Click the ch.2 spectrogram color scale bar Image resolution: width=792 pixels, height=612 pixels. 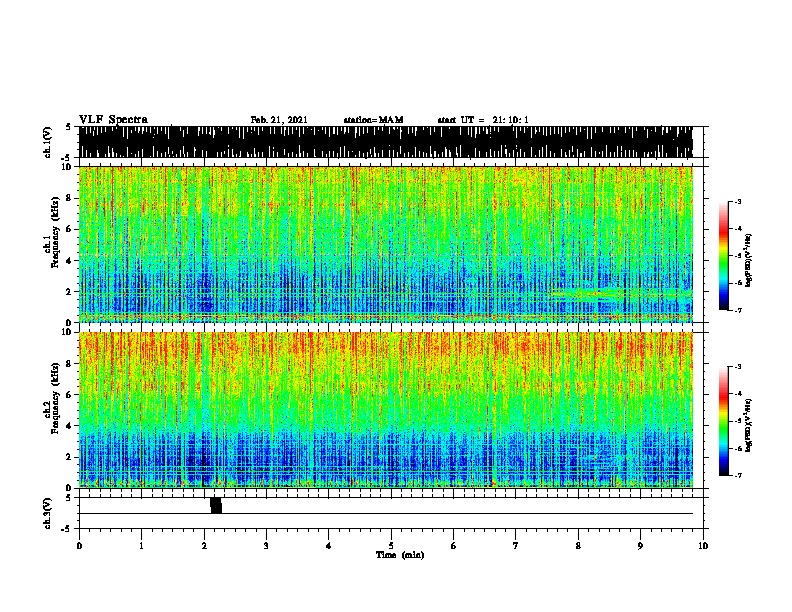[724, 421]
